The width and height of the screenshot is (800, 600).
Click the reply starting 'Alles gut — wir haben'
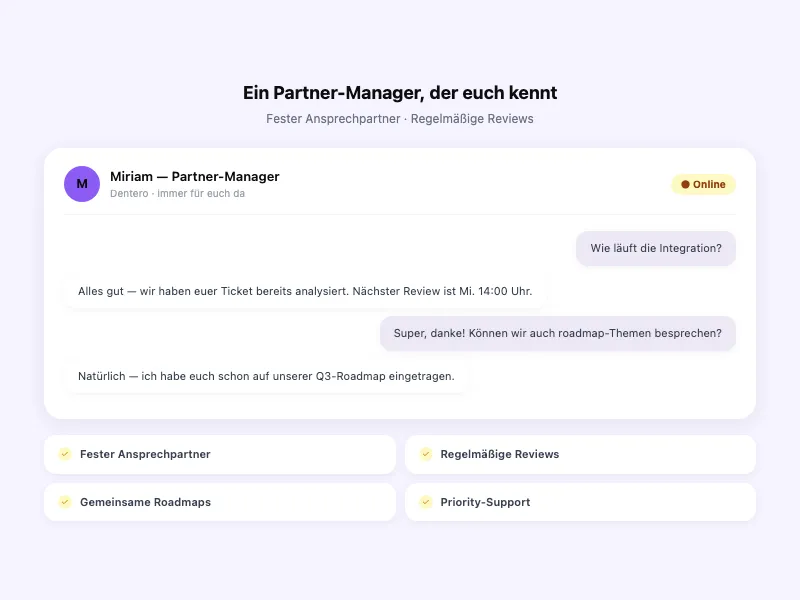(x=305, y=291)
